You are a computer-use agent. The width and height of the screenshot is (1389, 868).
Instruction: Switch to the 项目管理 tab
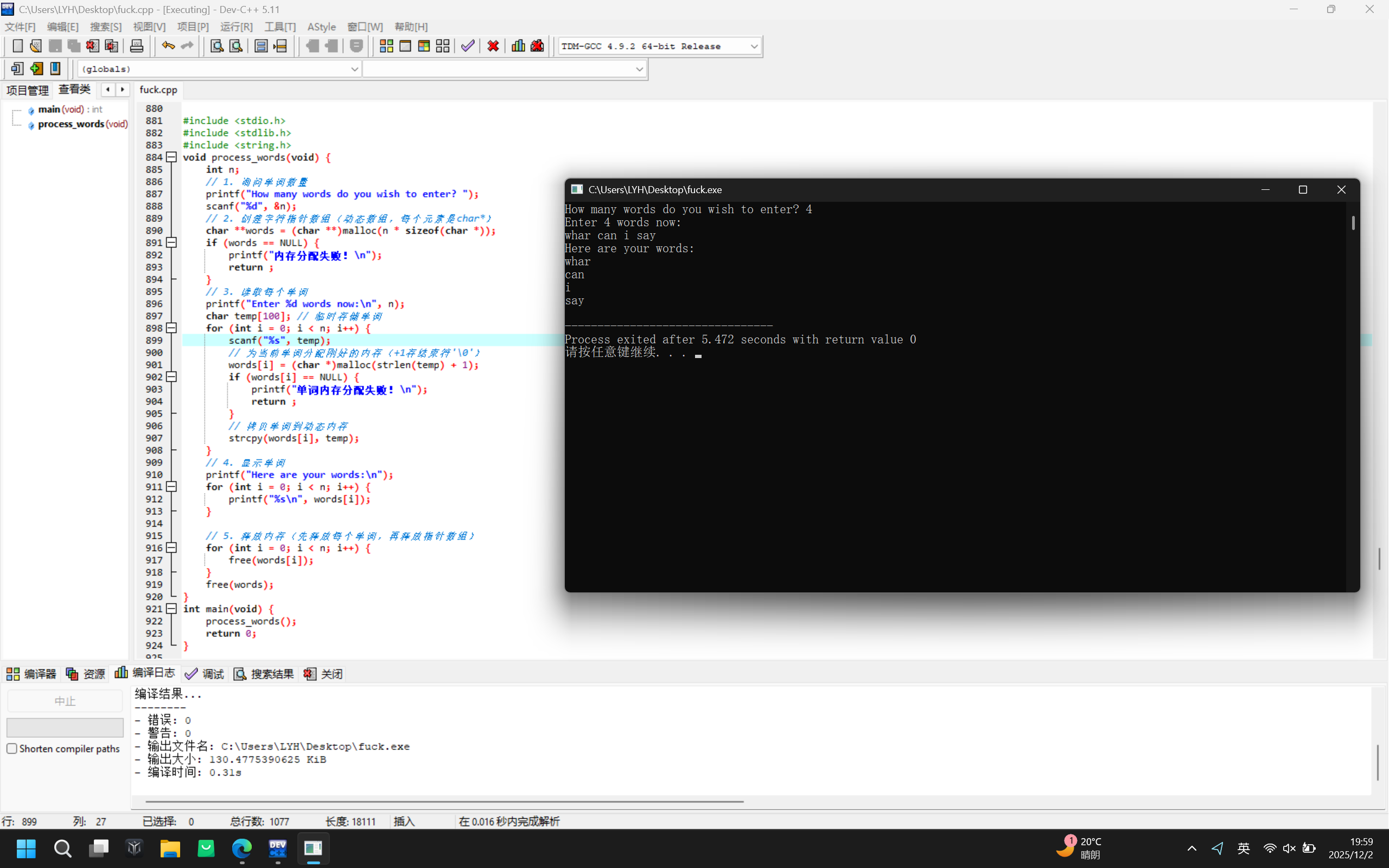27,90
